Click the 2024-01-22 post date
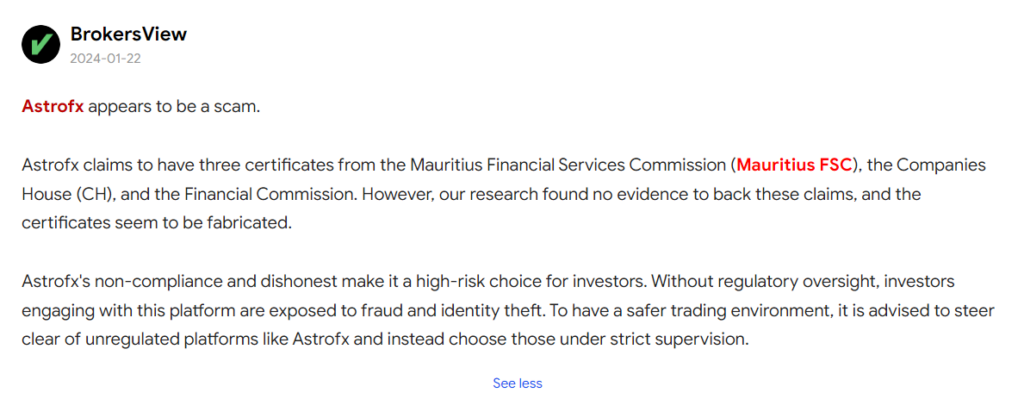Screen dimensions: 1024x399 click(x=106, y=59)
